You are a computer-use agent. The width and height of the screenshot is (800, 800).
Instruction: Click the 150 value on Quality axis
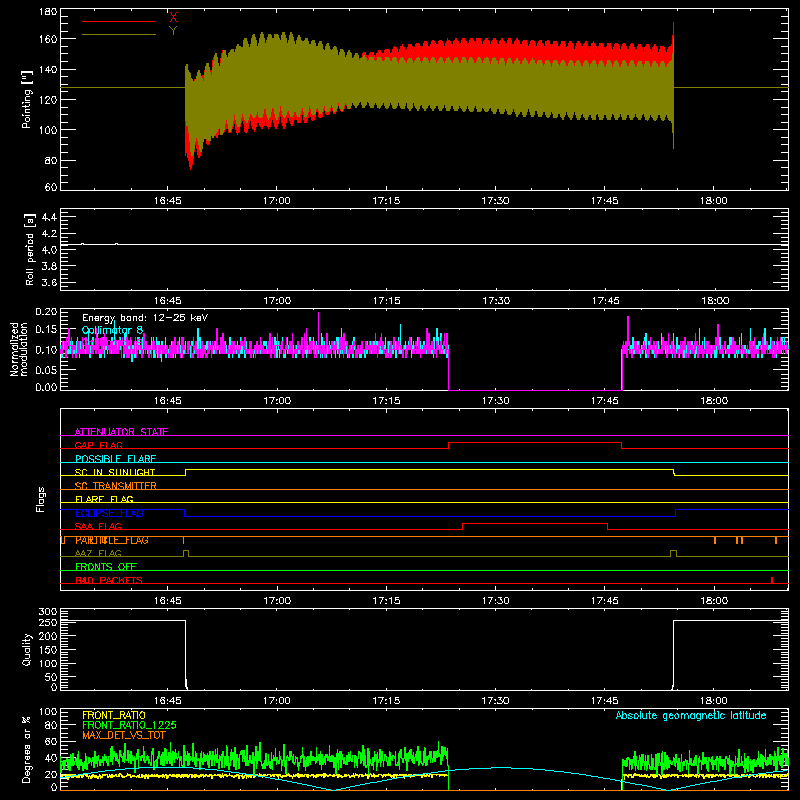48,649
